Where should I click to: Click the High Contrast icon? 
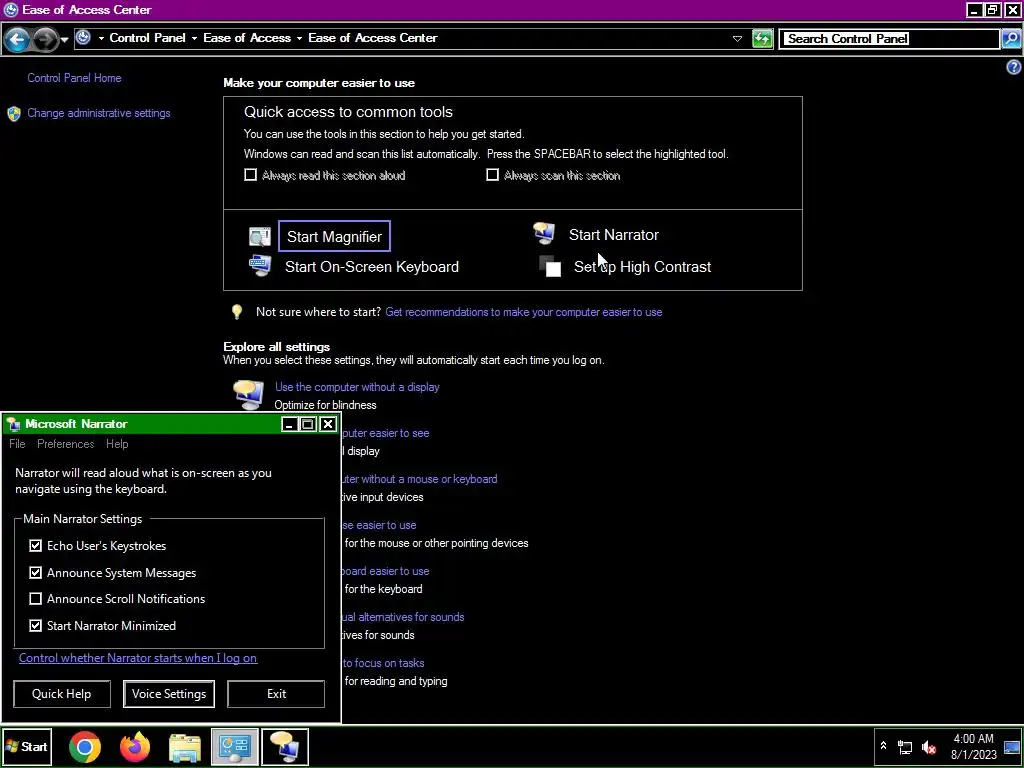point(550,266)
